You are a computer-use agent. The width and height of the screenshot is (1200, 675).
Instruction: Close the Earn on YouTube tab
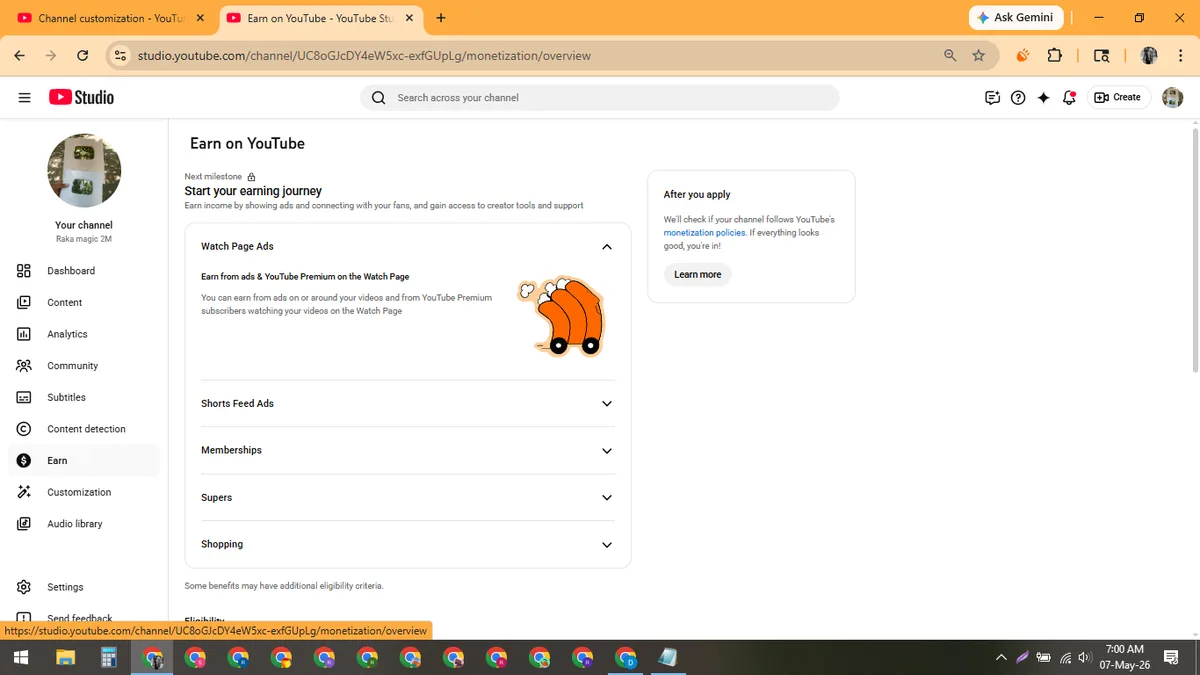click(x=408, y=18)
